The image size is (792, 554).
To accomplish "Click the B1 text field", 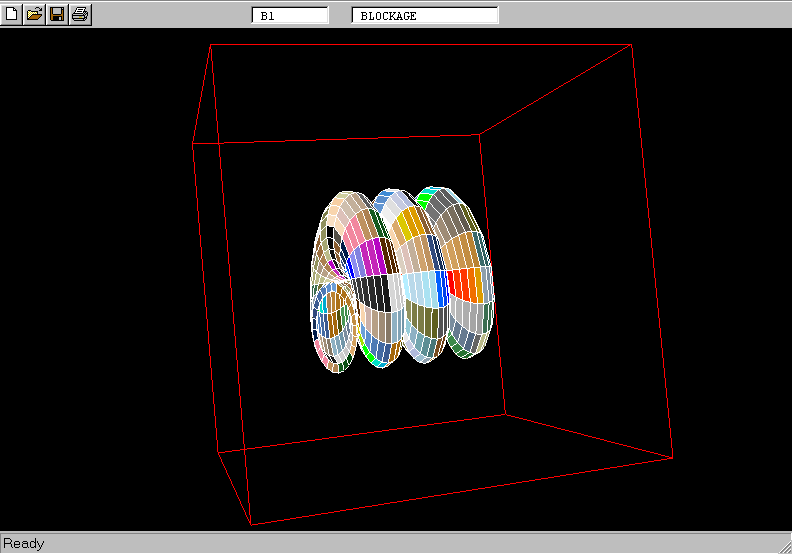I will click(x=290, y=16).
